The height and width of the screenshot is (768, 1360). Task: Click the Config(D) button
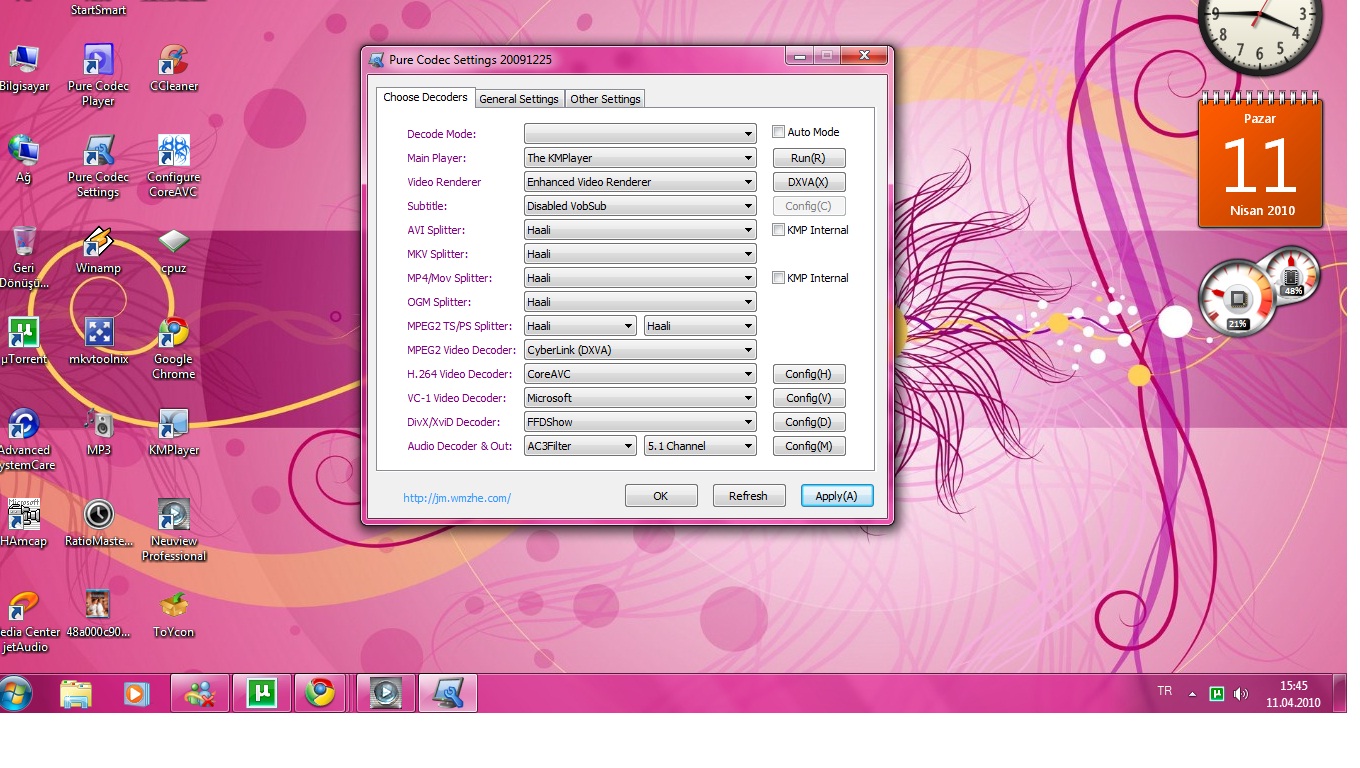click(809, 422)
